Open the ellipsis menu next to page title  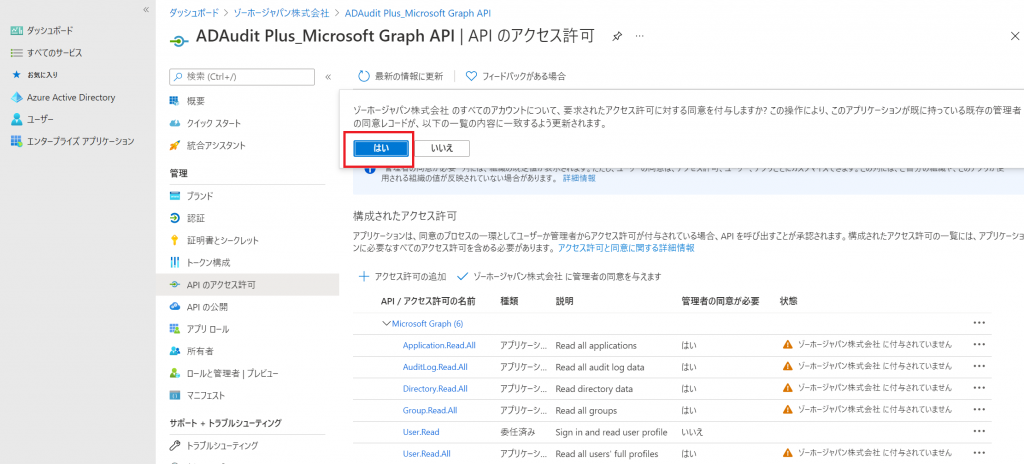(x=640, y=36)
